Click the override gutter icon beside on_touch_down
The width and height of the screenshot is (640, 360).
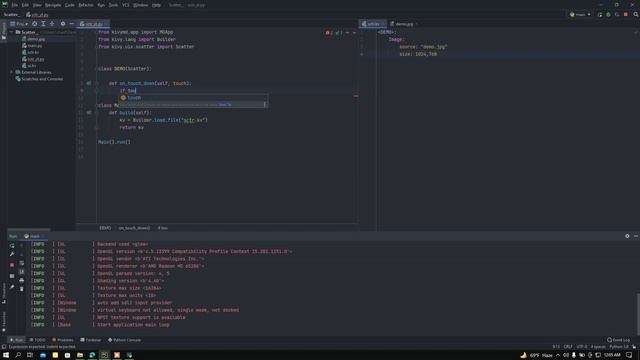point(89,83)
